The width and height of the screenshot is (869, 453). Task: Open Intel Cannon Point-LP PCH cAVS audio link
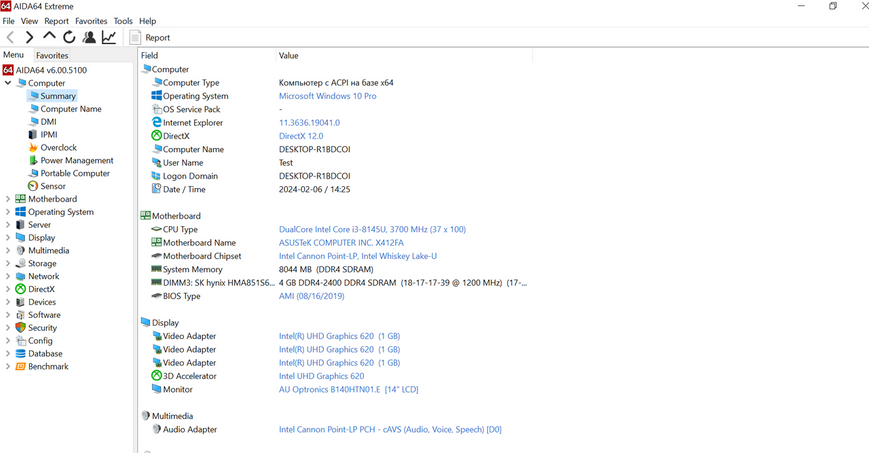click(390, 429)
